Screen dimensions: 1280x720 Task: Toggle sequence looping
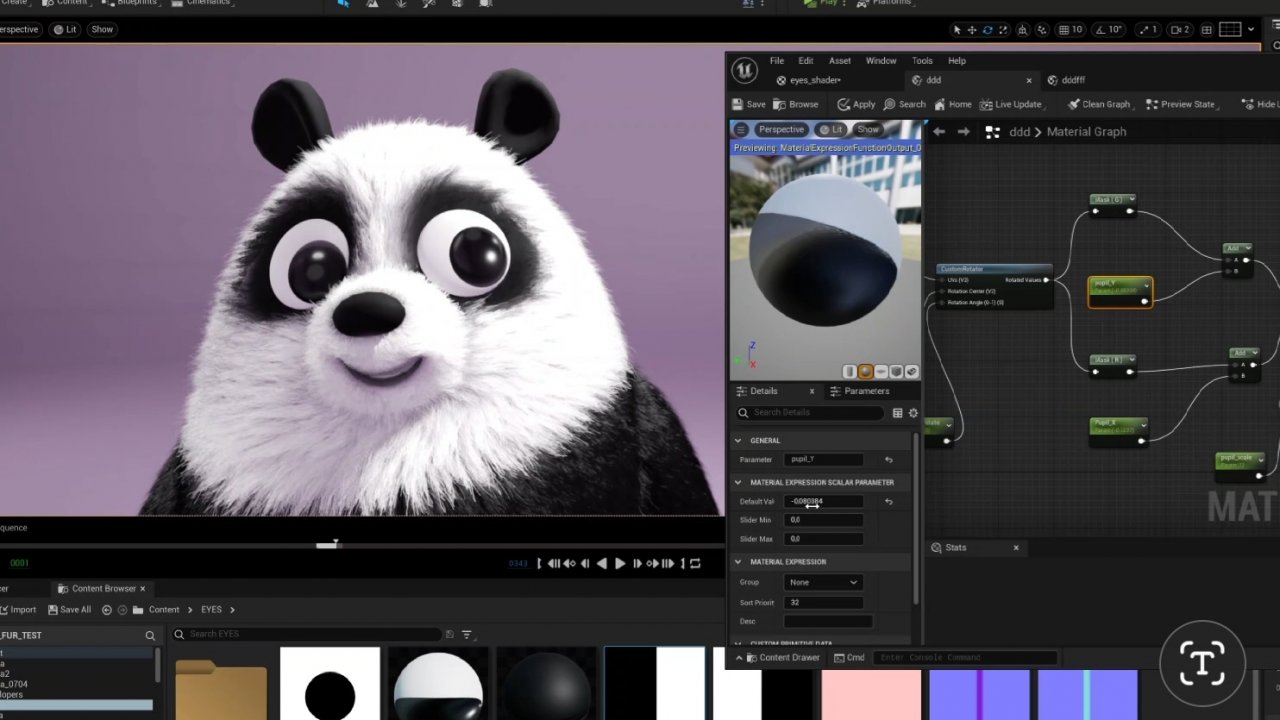pos(696,564)
